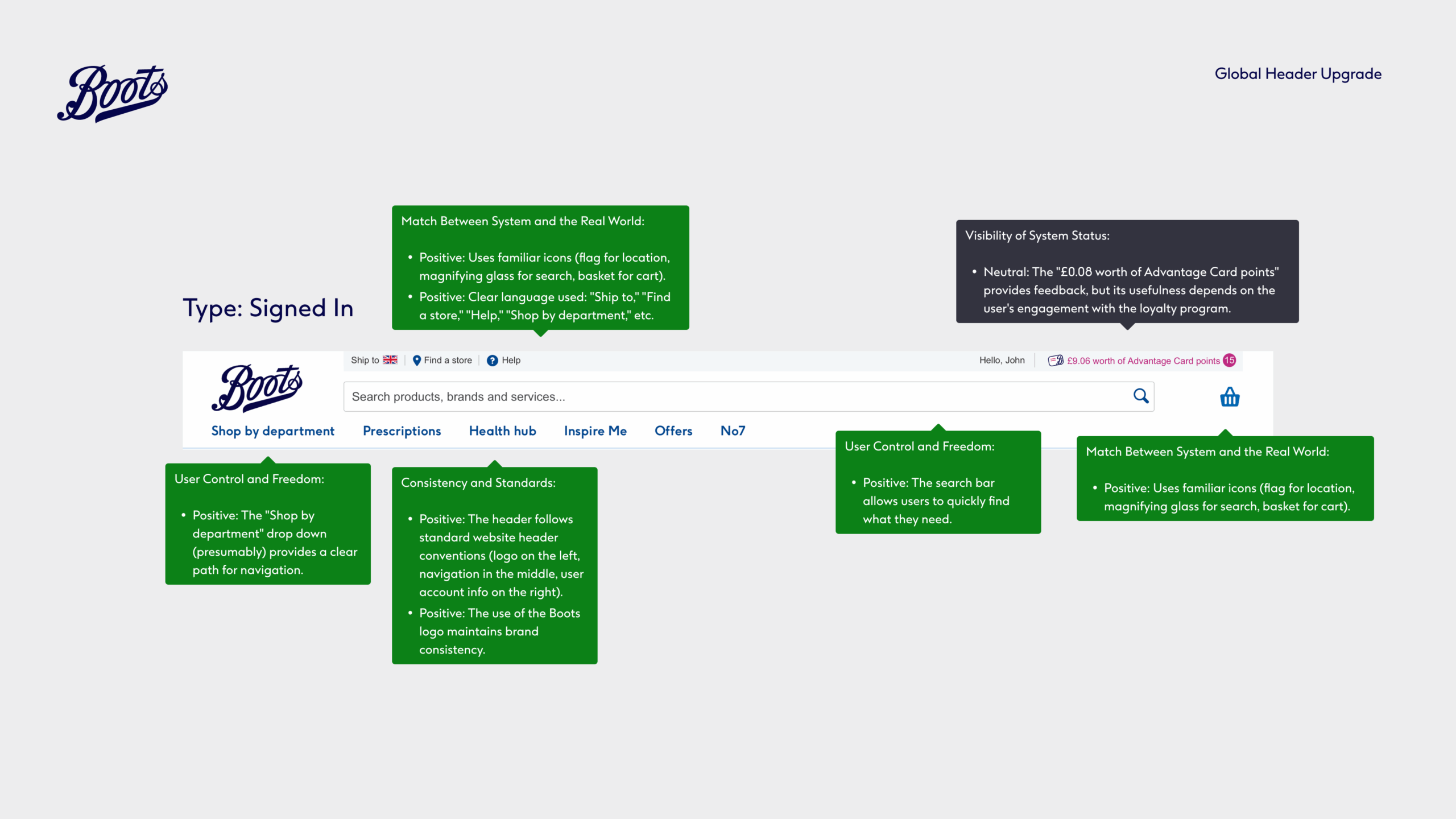Open the Shop by department menu
This screenshot has height=819, width=1456.
273,431
